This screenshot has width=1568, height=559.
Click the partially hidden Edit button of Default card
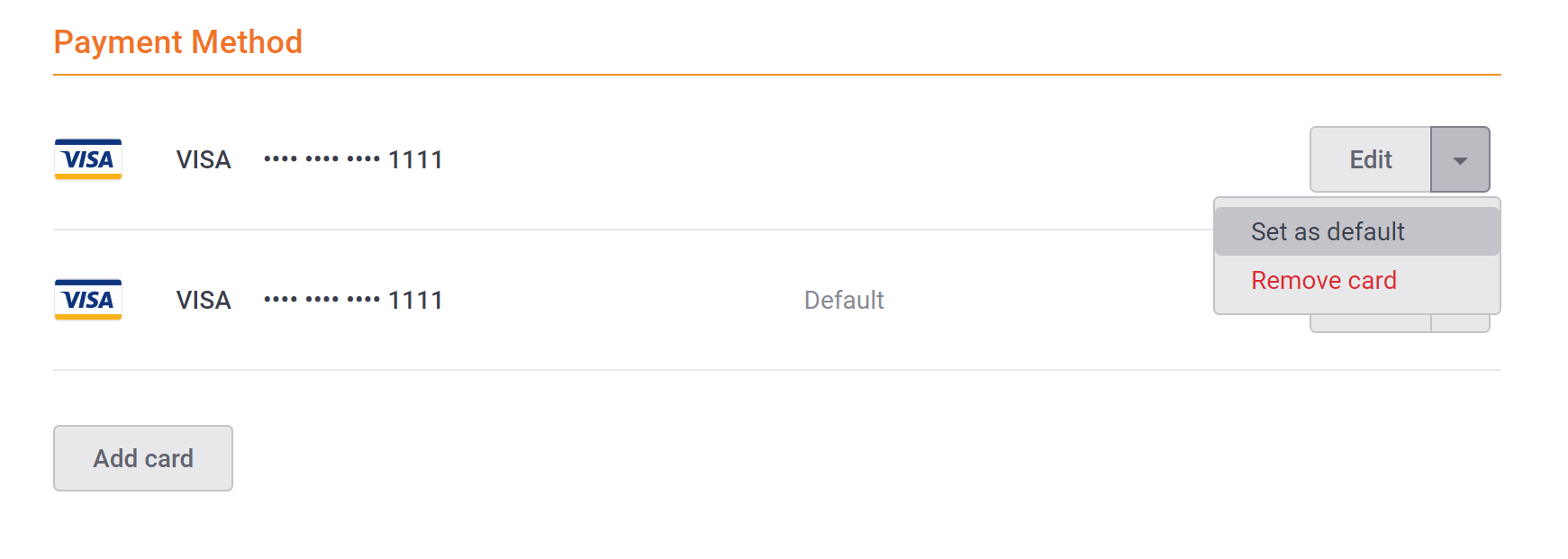point(1371,323)
